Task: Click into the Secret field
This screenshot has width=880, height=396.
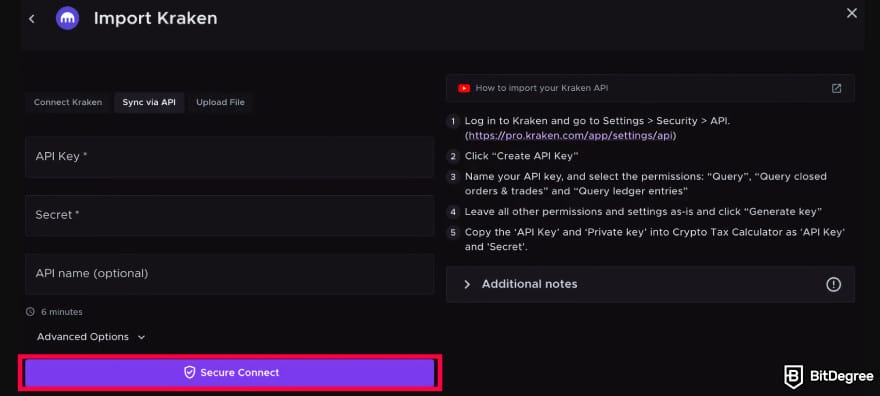Action: (x=229, y=215)
